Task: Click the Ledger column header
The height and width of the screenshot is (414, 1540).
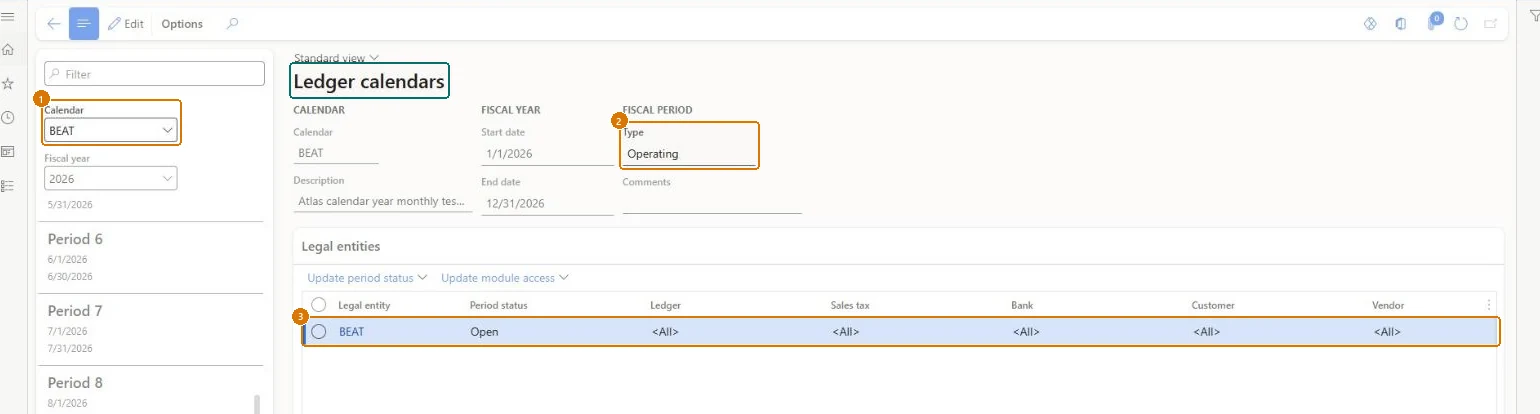Action: [x=666, y=305]
